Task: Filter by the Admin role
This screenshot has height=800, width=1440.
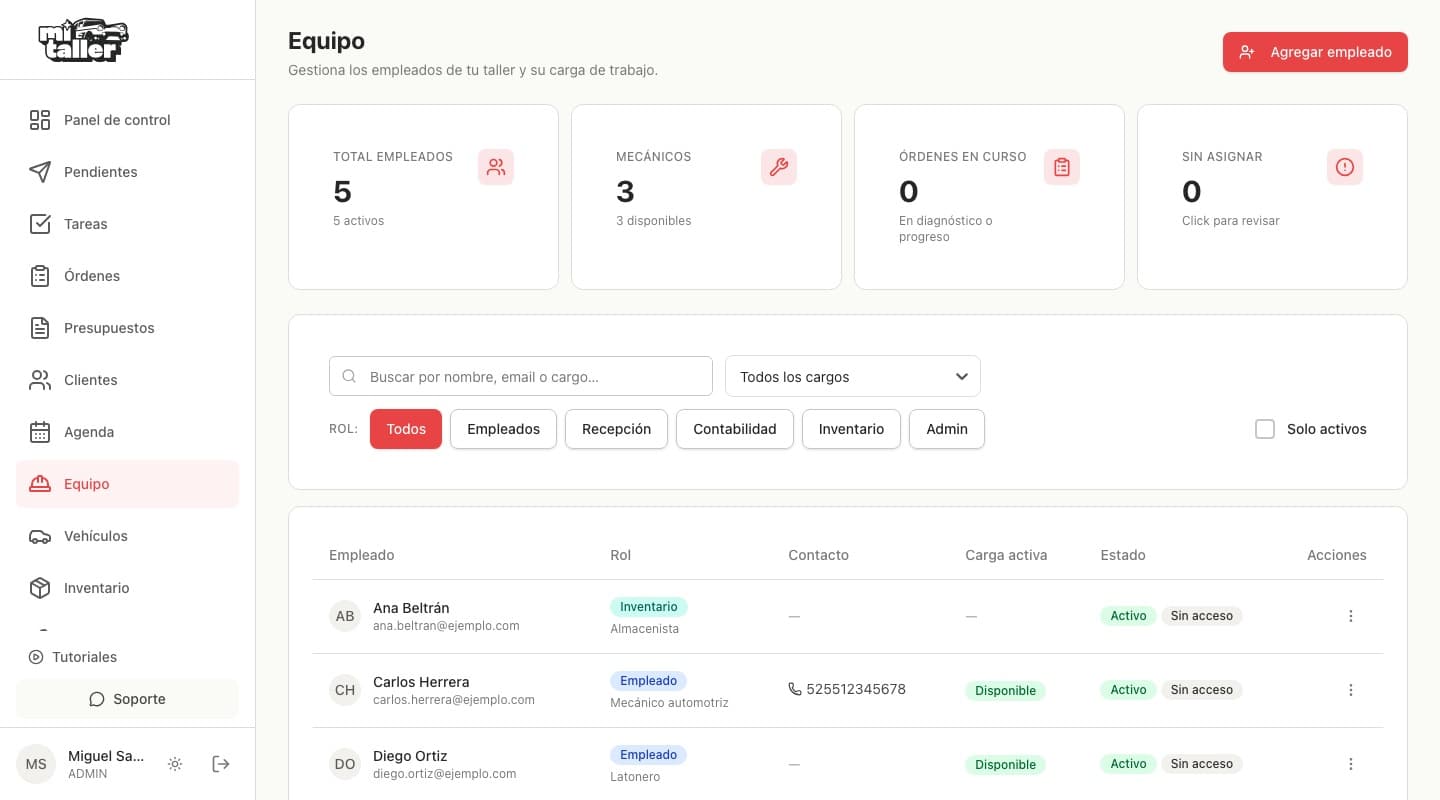Action: [947, 429]
